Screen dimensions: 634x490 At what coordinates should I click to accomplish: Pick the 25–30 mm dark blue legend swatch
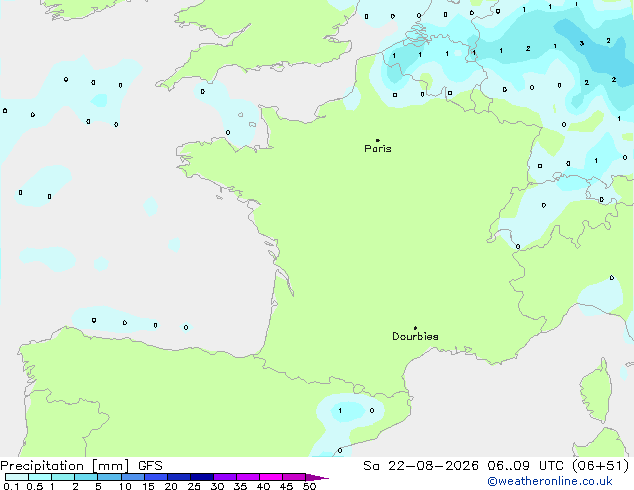pyautogui.click(x=201, y=477)
